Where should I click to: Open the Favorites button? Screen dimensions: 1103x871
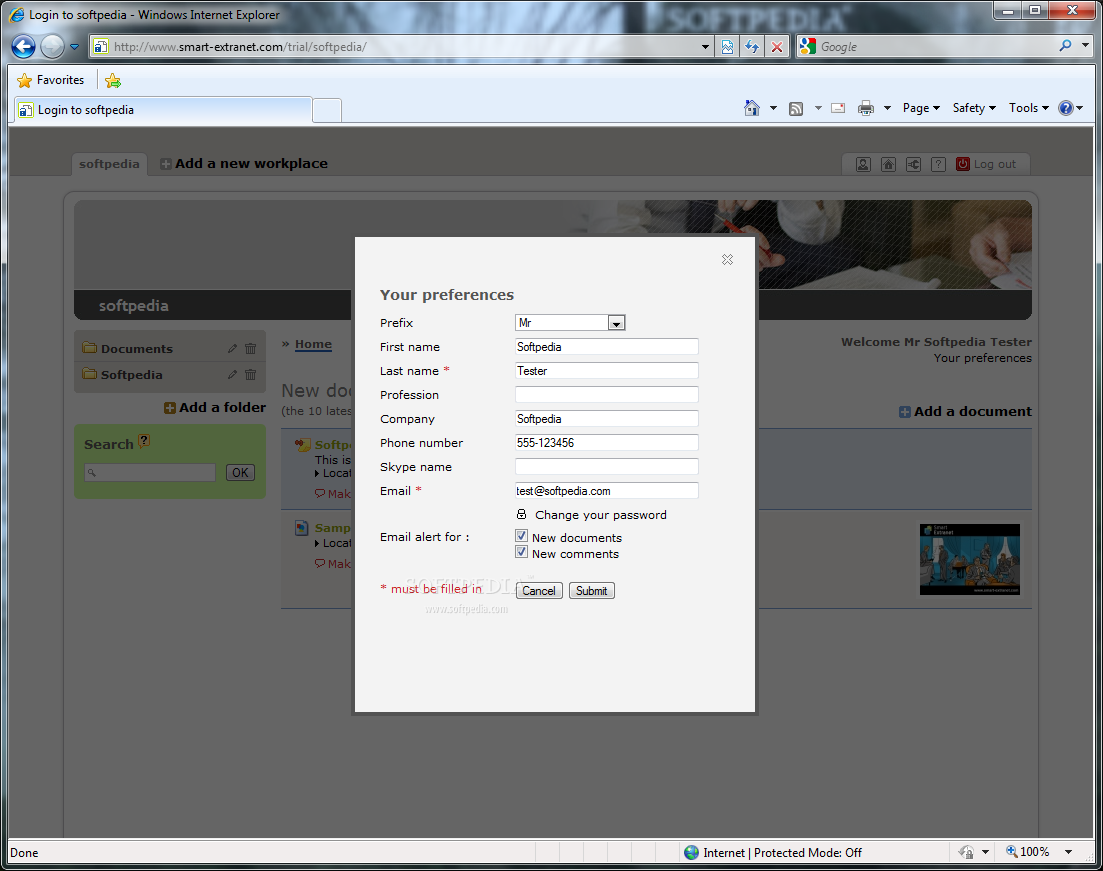click(x=51, y=80)
